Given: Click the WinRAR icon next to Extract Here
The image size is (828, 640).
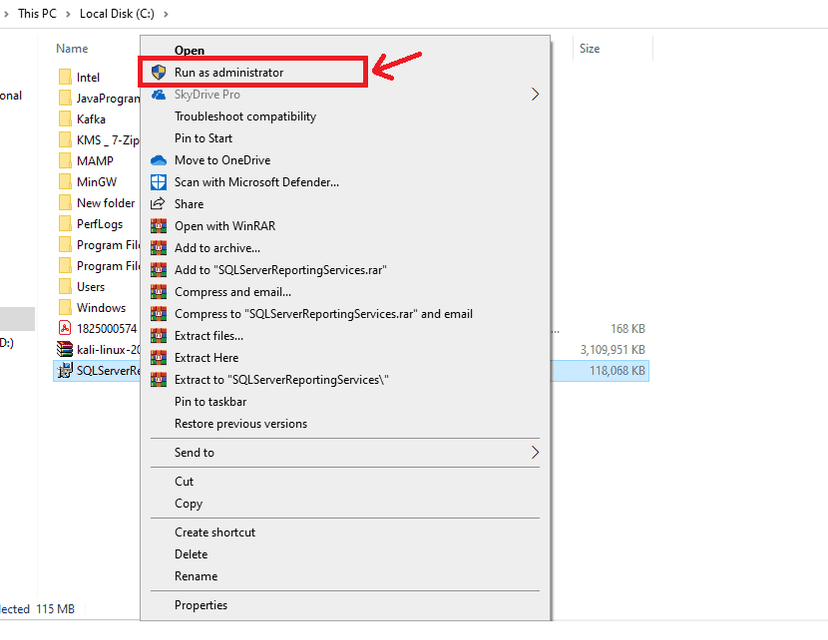Looking at the screenshot, I should coord(157,358).
